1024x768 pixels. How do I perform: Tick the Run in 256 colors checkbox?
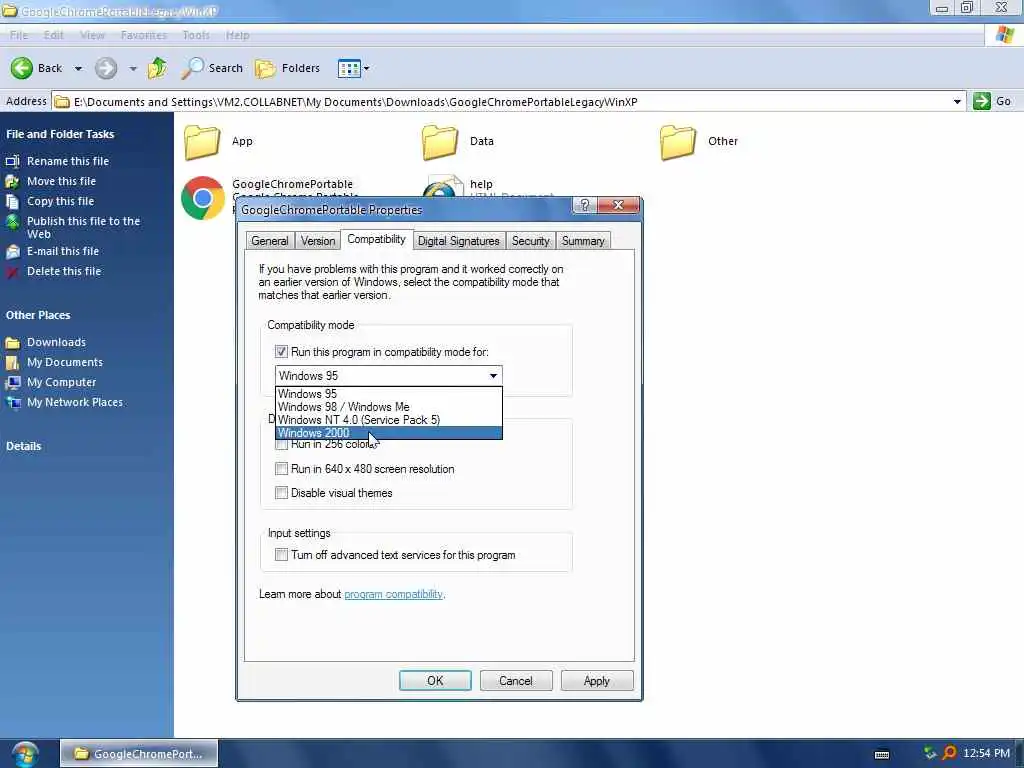coord(281,445)
